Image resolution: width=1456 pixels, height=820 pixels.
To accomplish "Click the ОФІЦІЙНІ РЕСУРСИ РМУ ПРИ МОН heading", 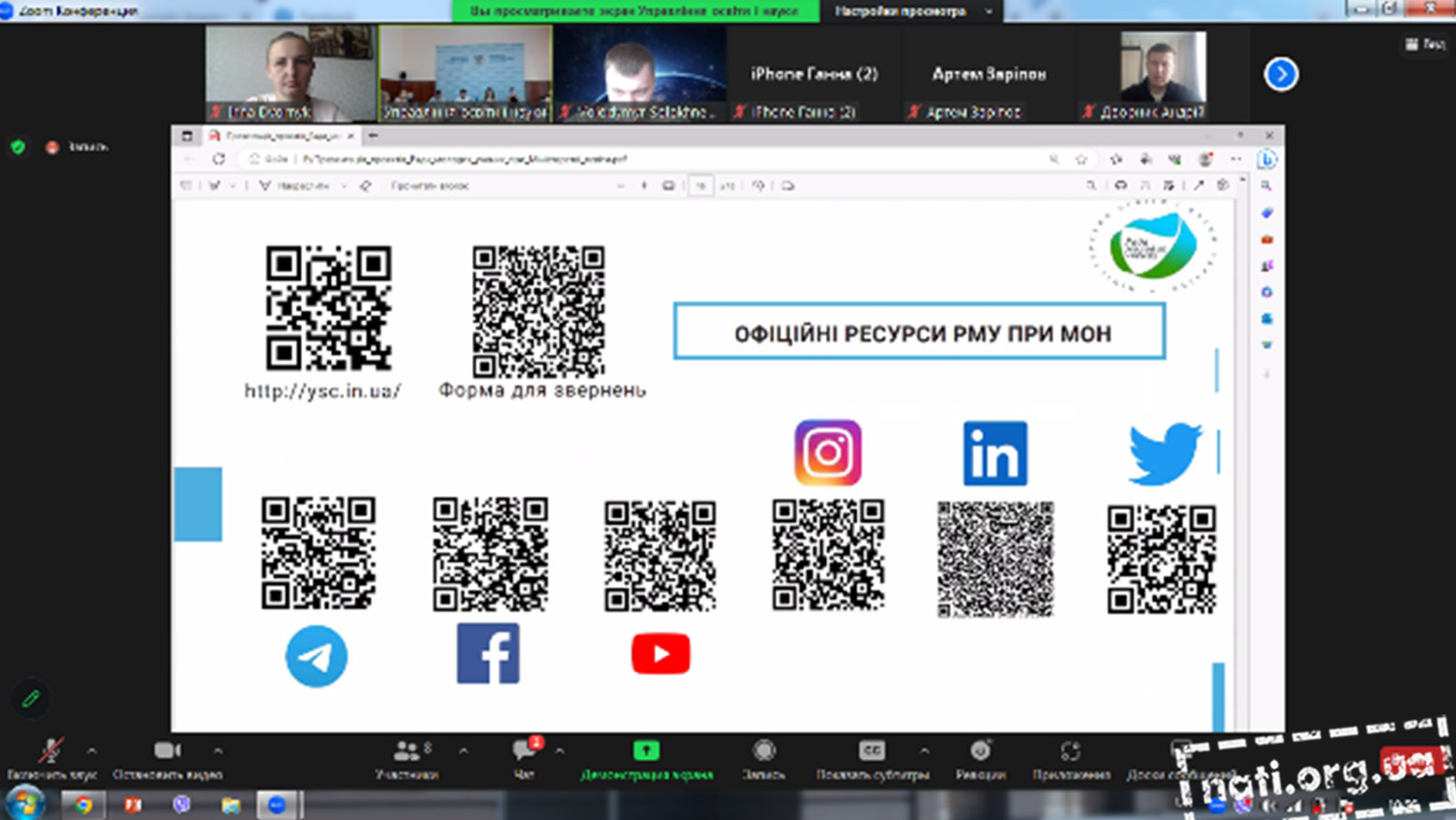I will tap(922, 334).
